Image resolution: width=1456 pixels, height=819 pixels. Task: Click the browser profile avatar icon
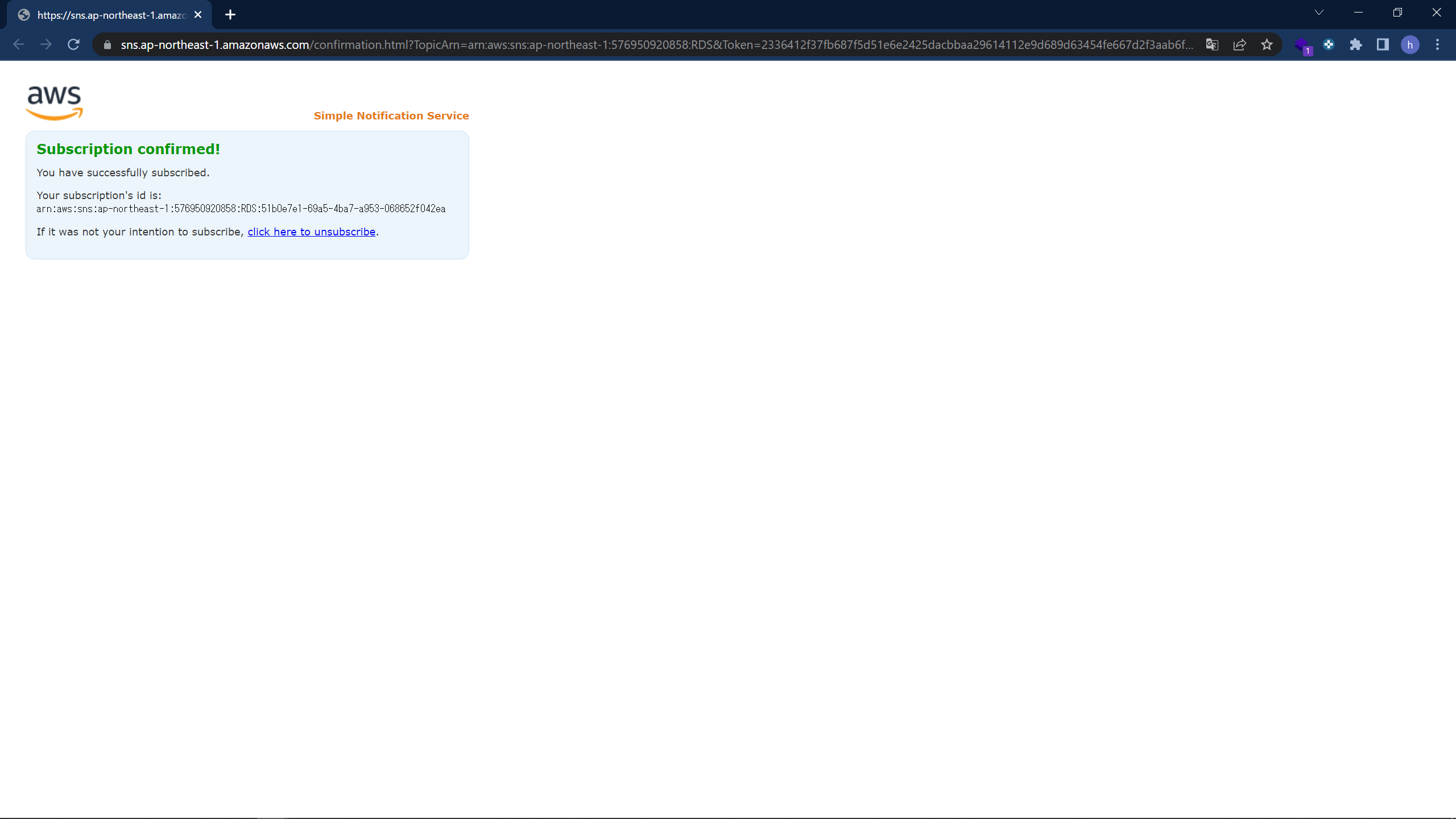(x=1411, y=44)
